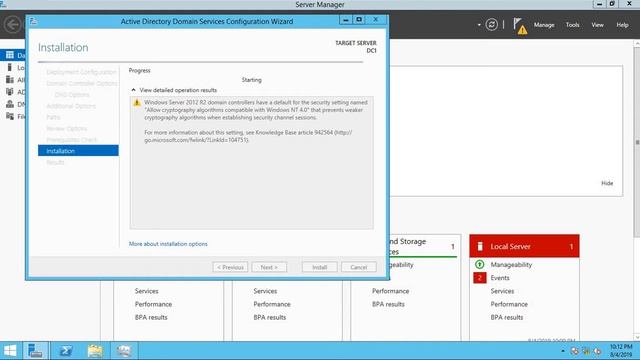This screenshot has height=360, width=640.
Task: Open the View menu
Action: click(x=597, y=25)
